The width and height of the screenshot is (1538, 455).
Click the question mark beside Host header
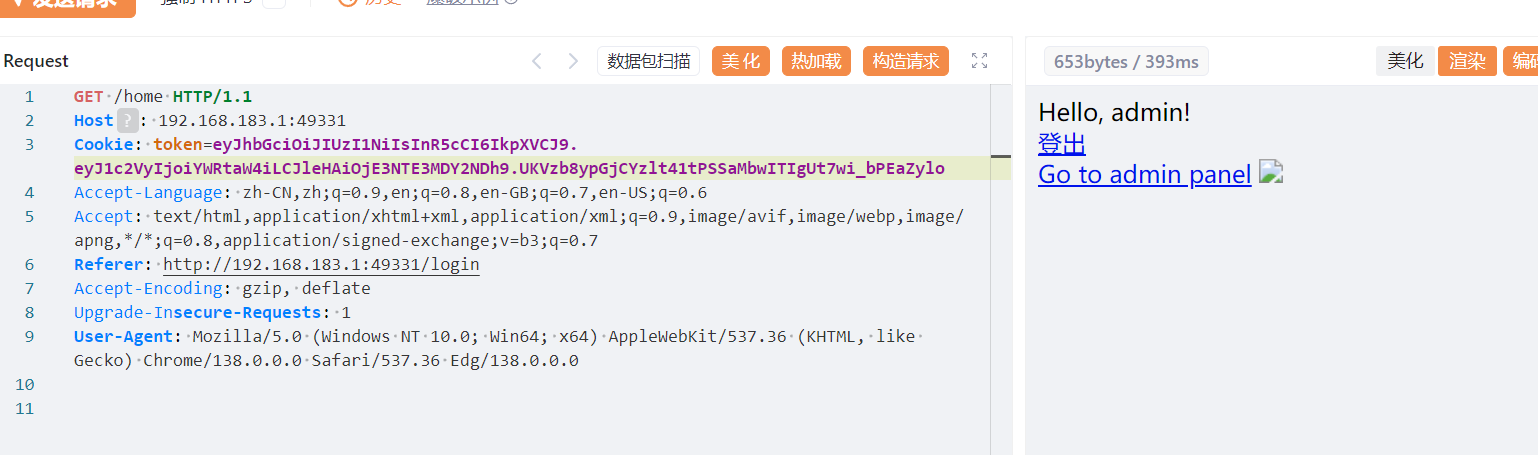pos(127,121)
